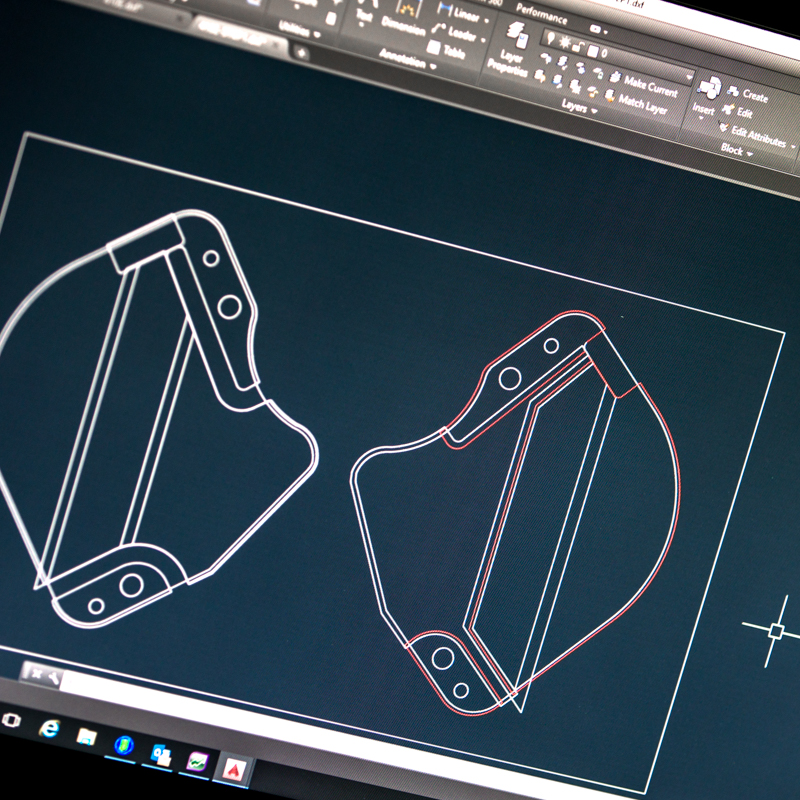
Task: Click the Insert block icon
Action: (710, 87)
